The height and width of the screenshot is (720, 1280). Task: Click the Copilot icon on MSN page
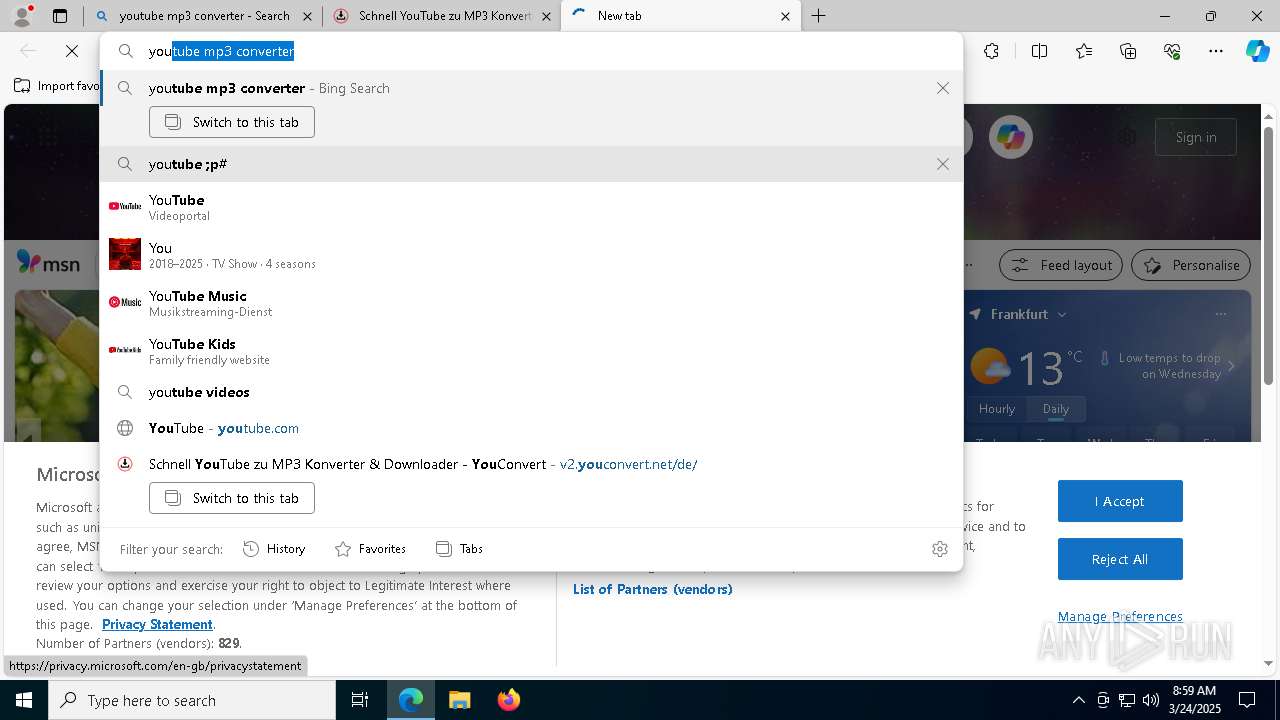[x=1011, y=137]
